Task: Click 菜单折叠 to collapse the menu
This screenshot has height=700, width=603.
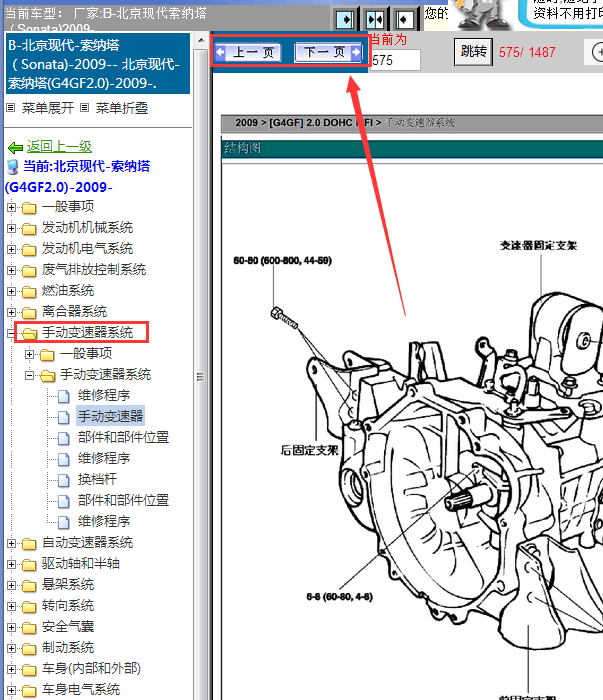Action: point(122,108)
